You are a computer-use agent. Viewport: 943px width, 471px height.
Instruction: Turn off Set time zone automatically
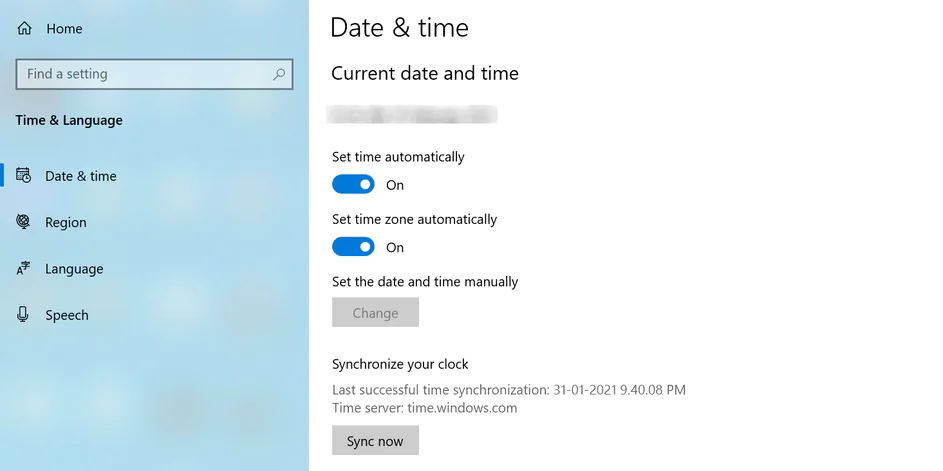click(353, 247)
